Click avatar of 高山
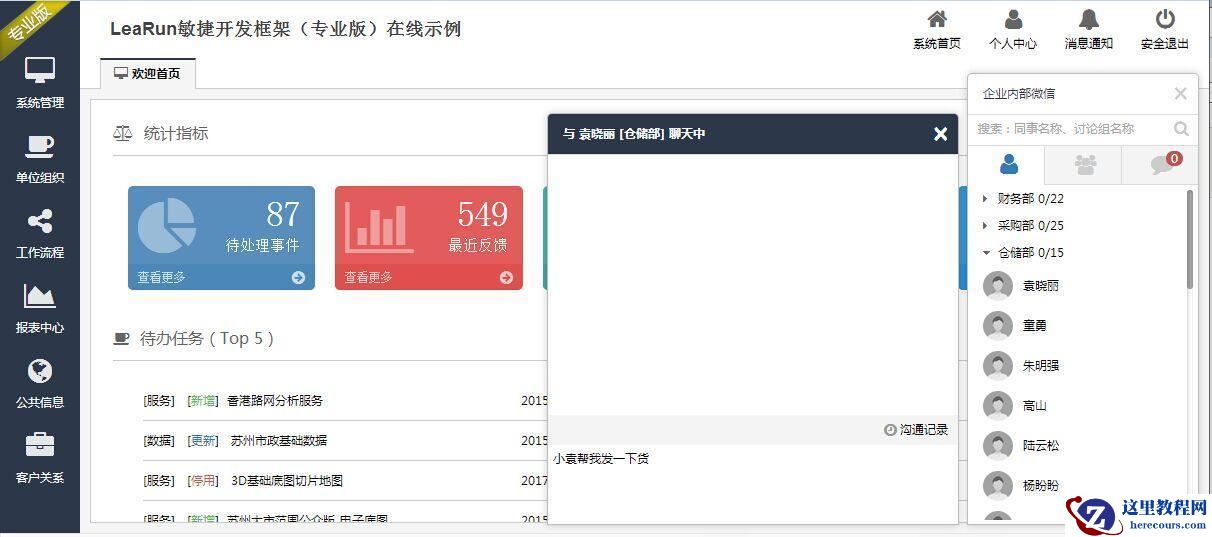1212x537 pixels. [998, 406]
